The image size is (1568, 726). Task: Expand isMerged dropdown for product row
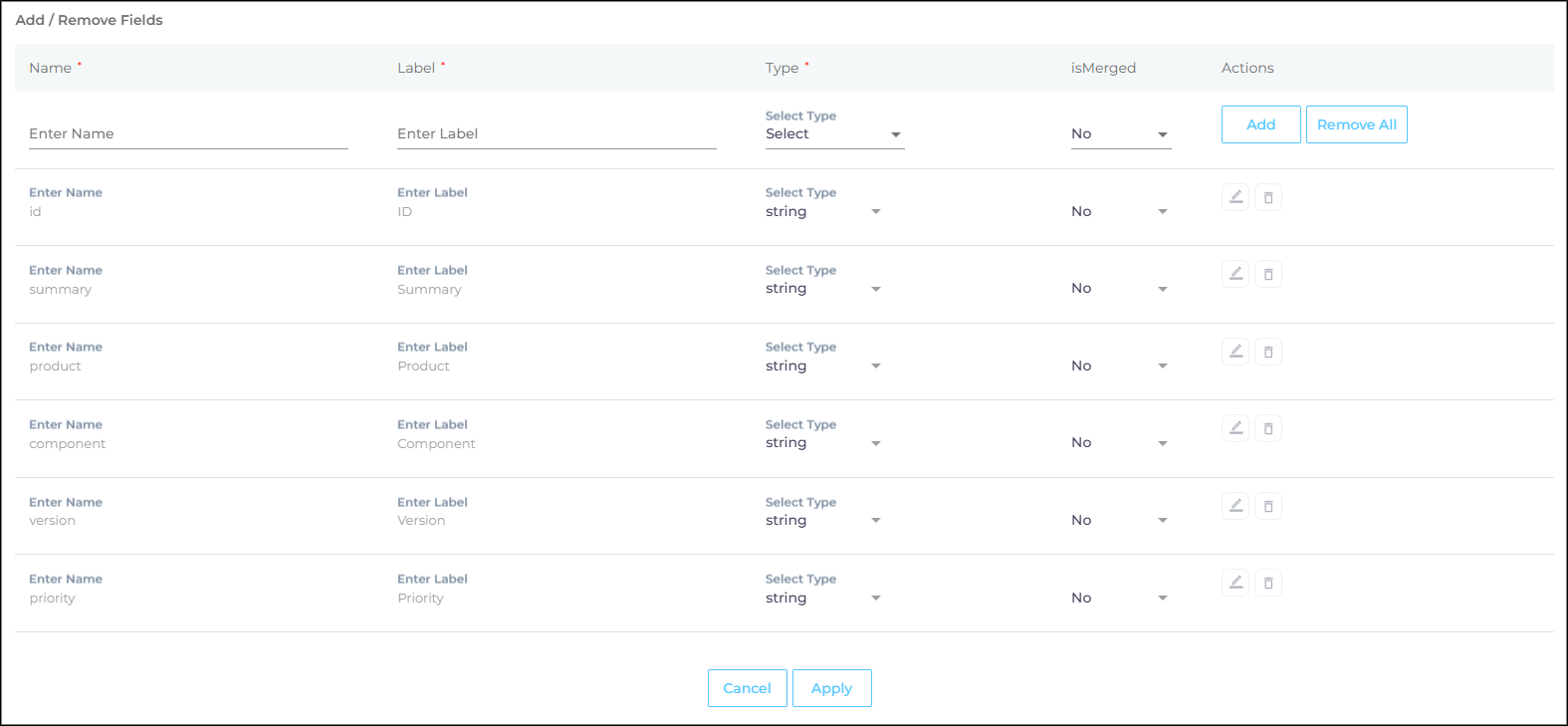point(1120,366)
